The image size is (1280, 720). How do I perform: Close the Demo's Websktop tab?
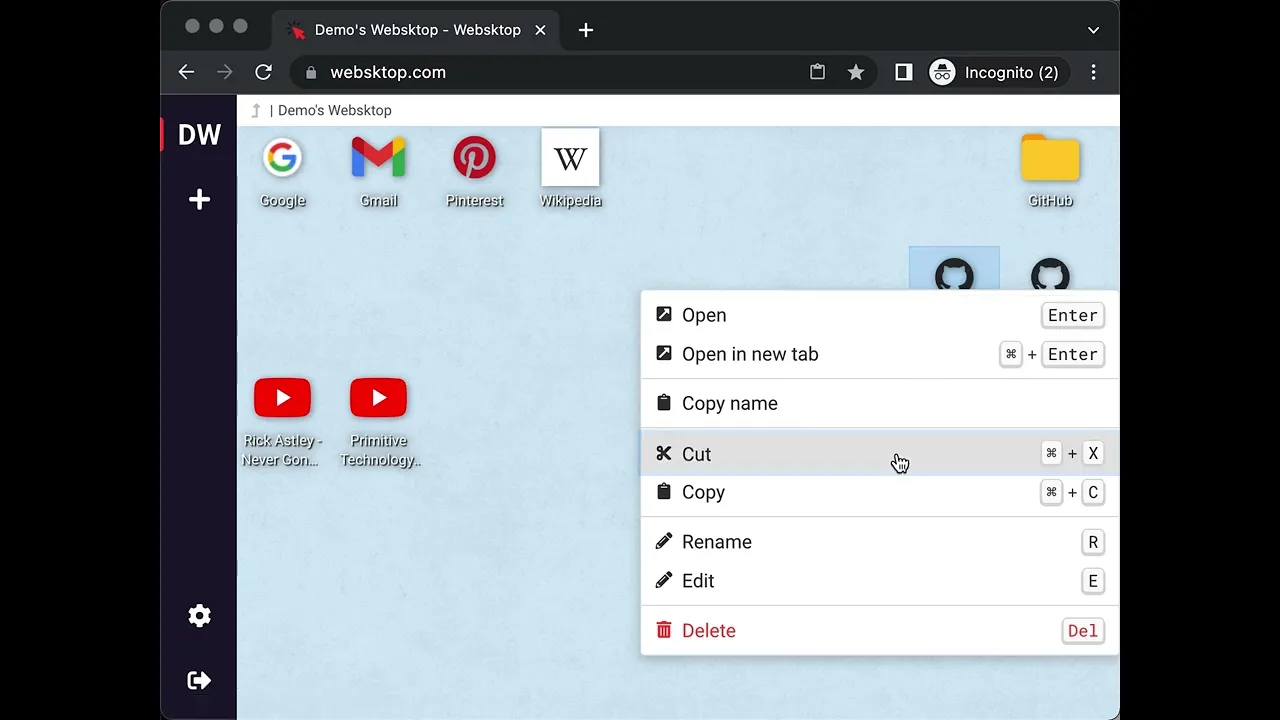(540, 30)
